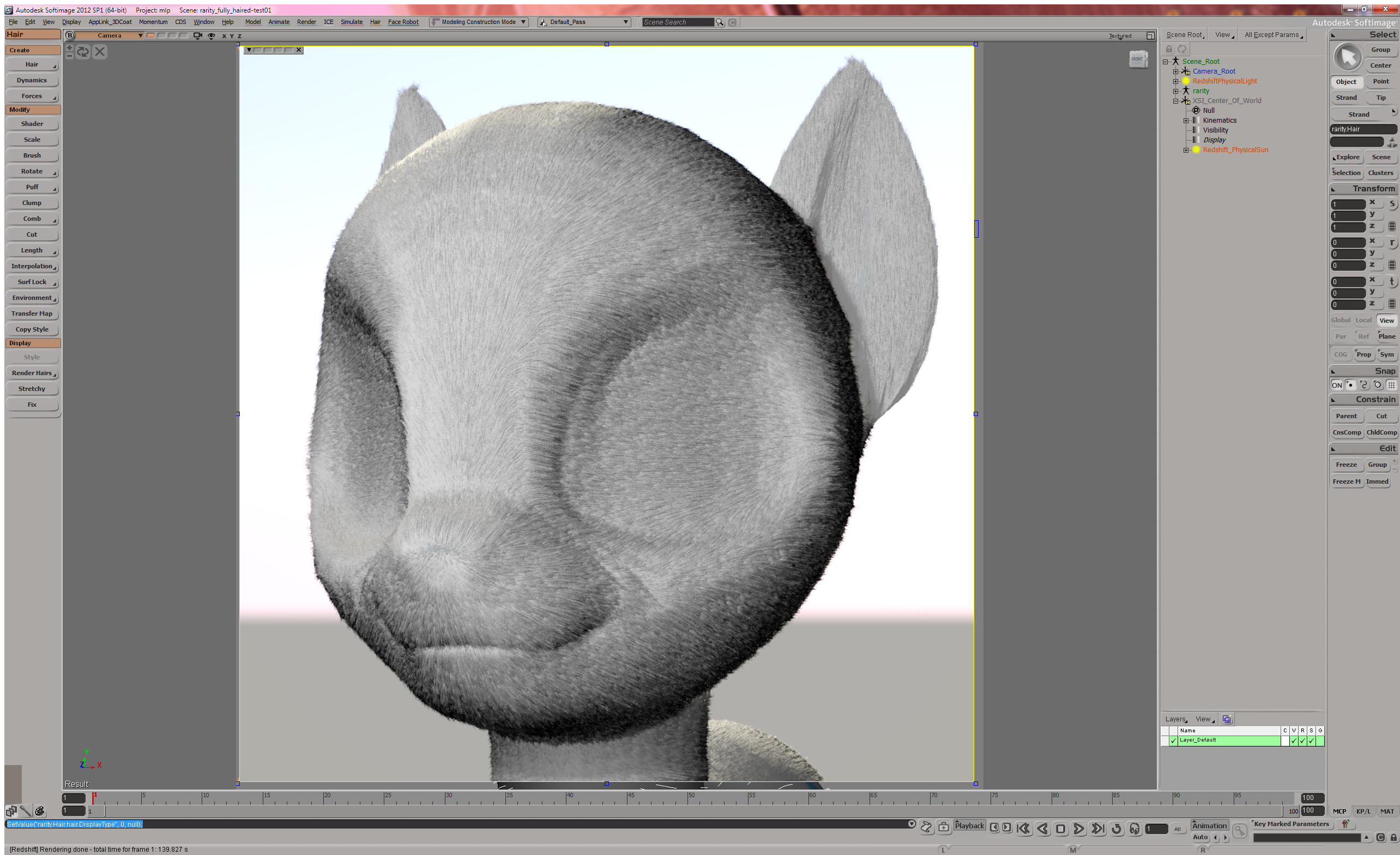Click the timeline at frame 50

point(689,798)
